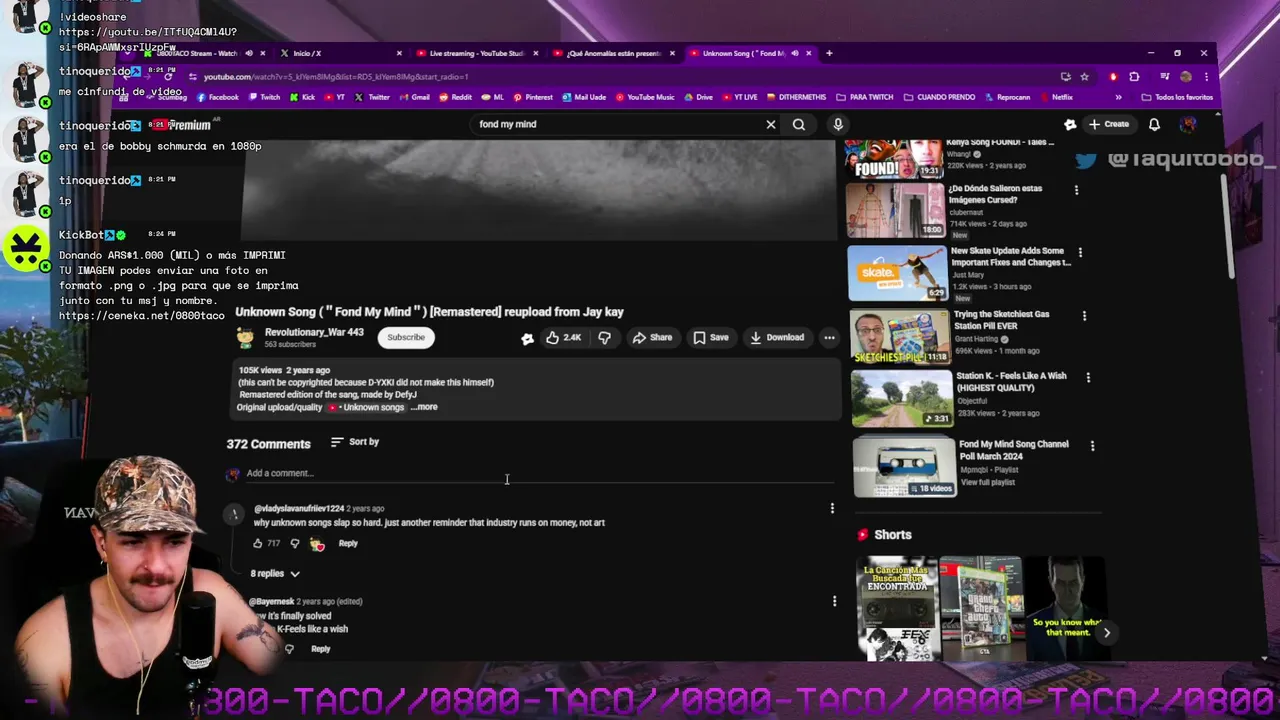Open the PARA TWITCH bookmarks folder
This screenshot has height=720, width=1280.
[866, 97]
